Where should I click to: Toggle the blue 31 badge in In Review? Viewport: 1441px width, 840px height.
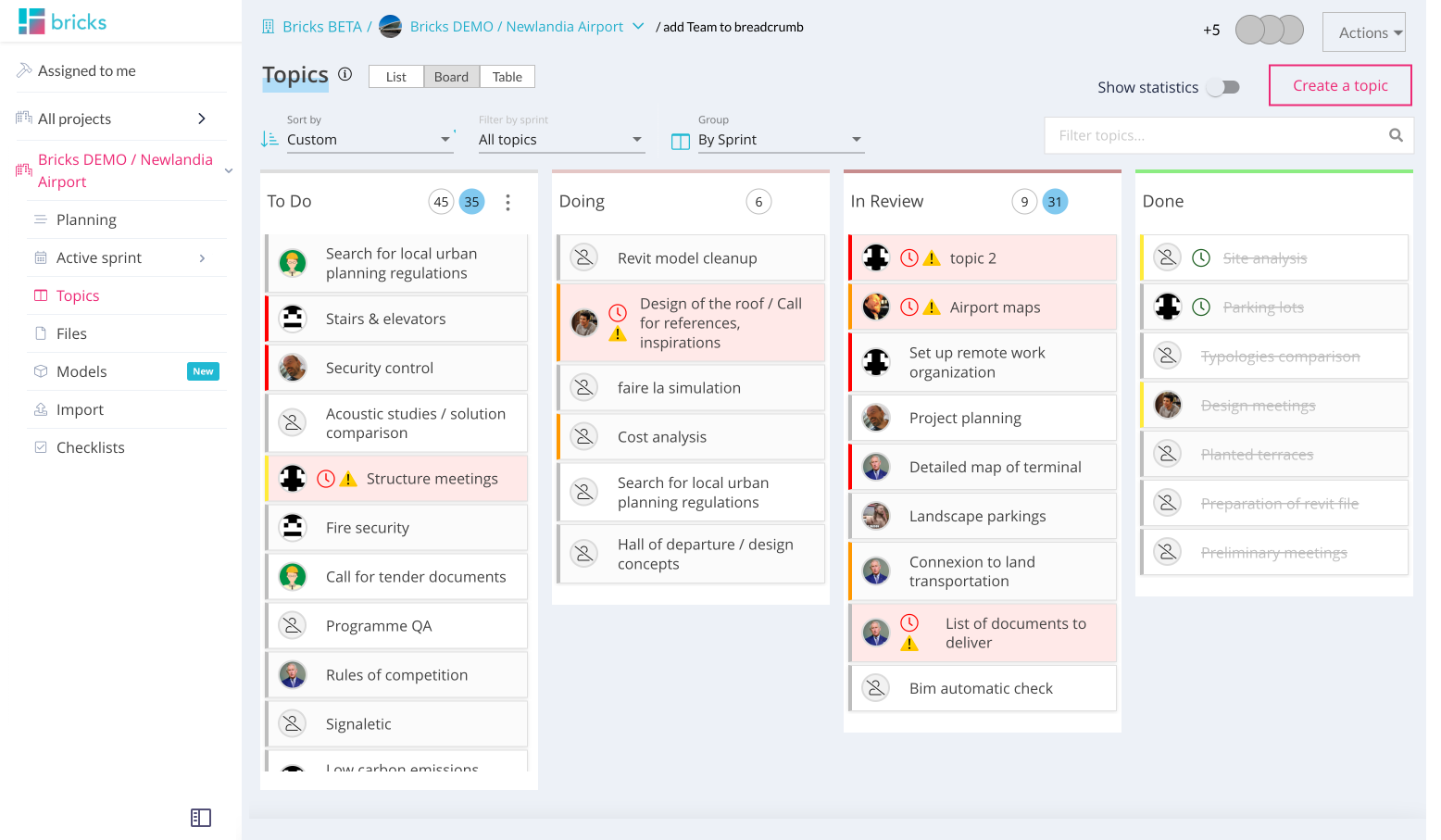point(1055,202)
